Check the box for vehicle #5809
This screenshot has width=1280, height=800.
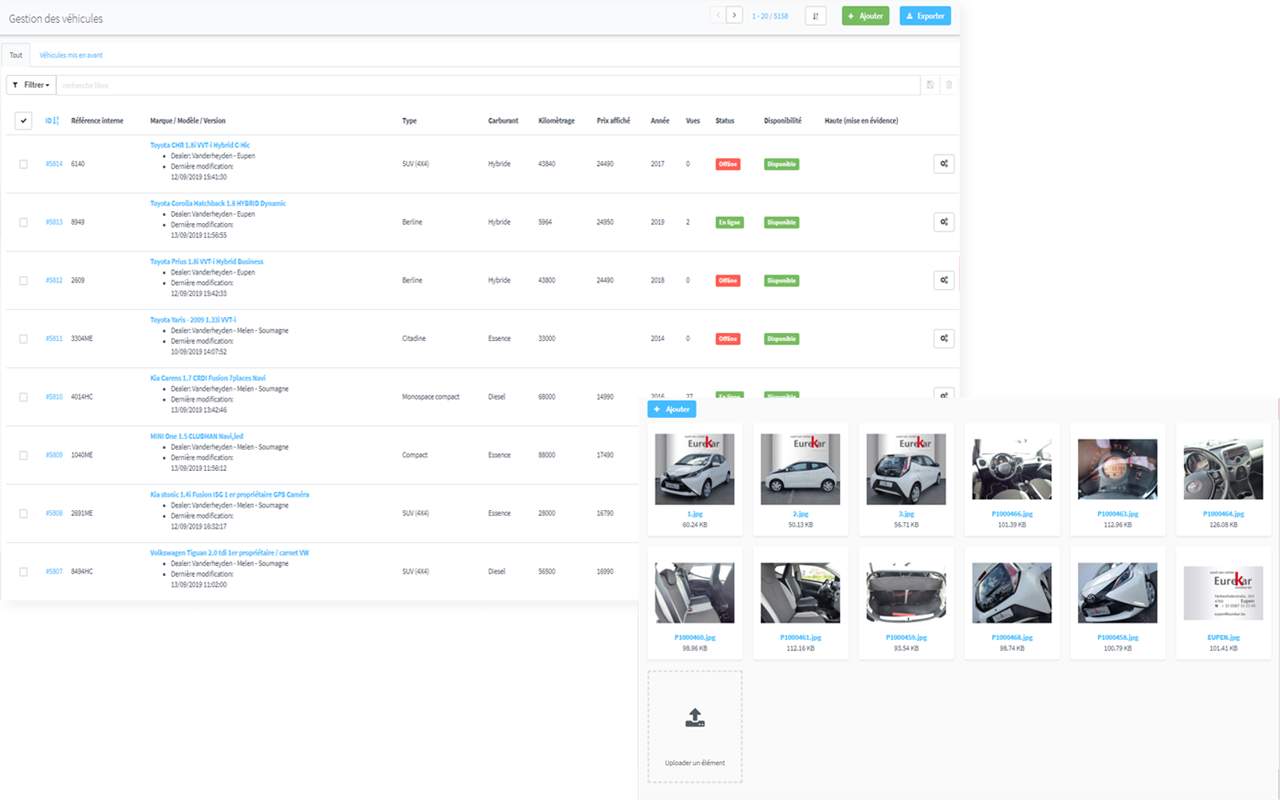click(24, 455)
